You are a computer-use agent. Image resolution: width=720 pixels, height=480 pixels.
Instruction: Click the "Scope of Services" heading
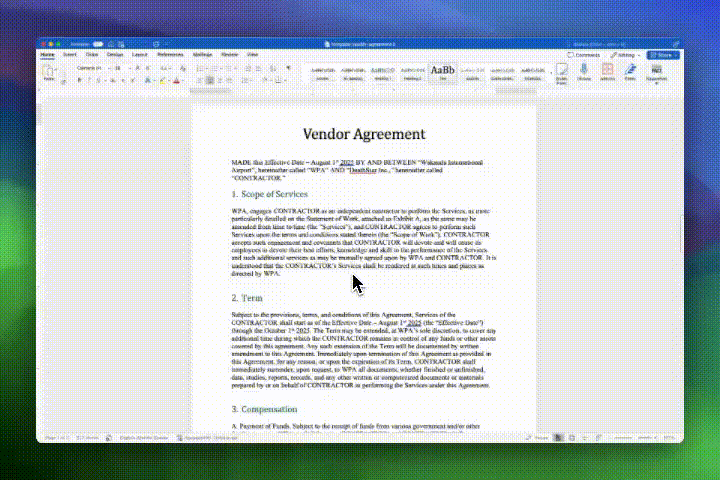pos(274,194)
